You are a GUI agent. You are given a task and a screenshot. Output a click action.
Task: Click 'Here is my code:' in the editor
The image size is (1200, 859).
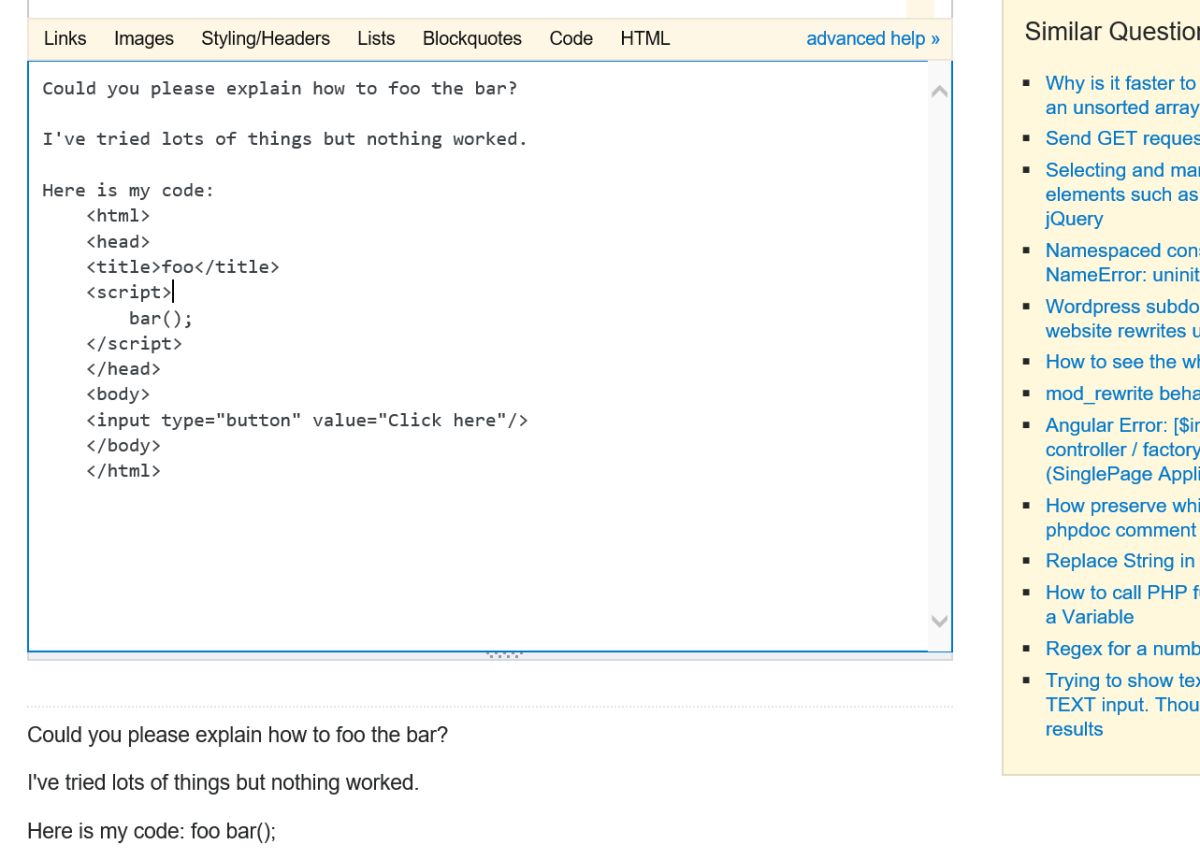pyautogui.click(x=128, y=190)
